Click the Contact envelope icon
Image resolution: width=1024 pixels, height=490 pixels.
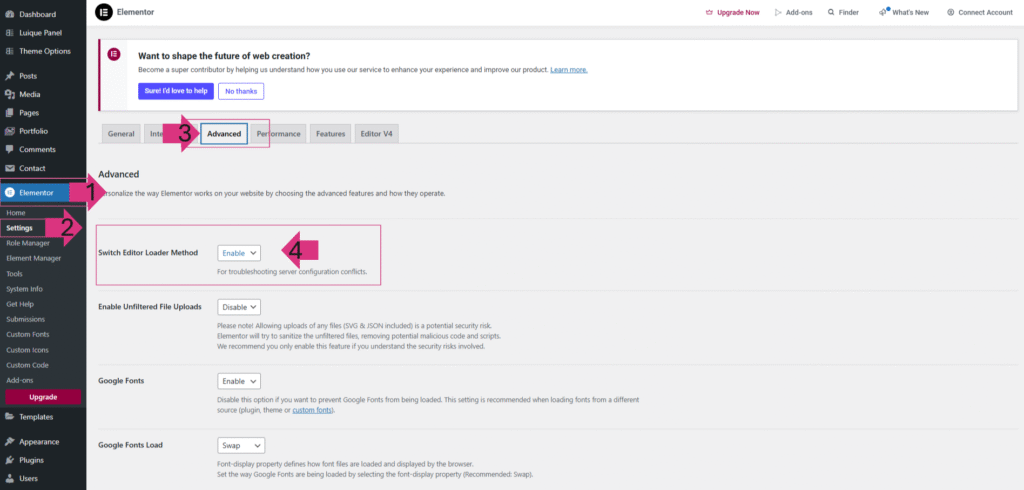[x=10, y=168]
